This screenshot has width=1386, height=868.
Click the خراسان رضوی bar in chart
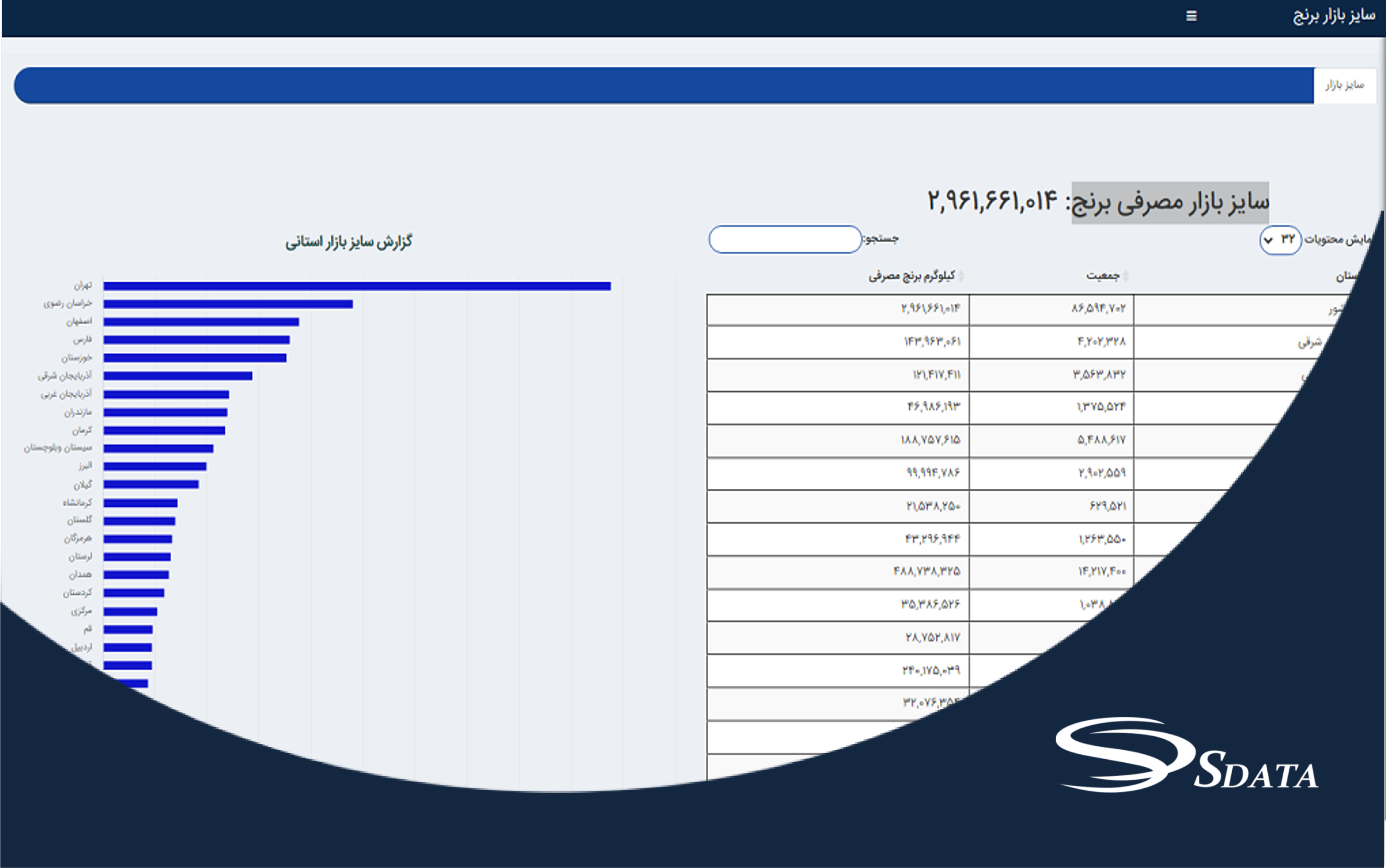(x=227, y=304)
